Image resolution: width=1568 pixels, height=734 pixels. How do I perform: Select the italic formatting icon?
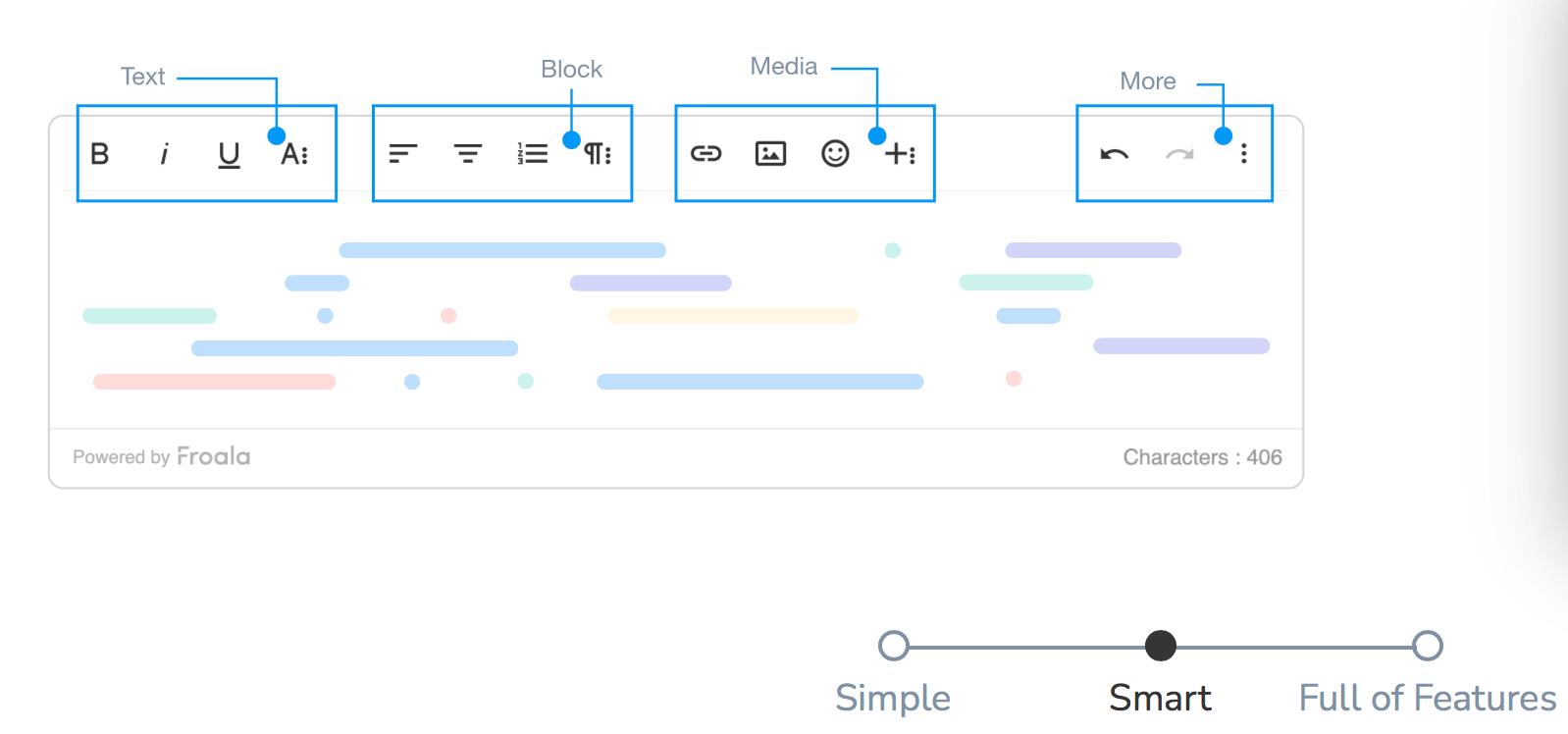(x=164, y=153)
